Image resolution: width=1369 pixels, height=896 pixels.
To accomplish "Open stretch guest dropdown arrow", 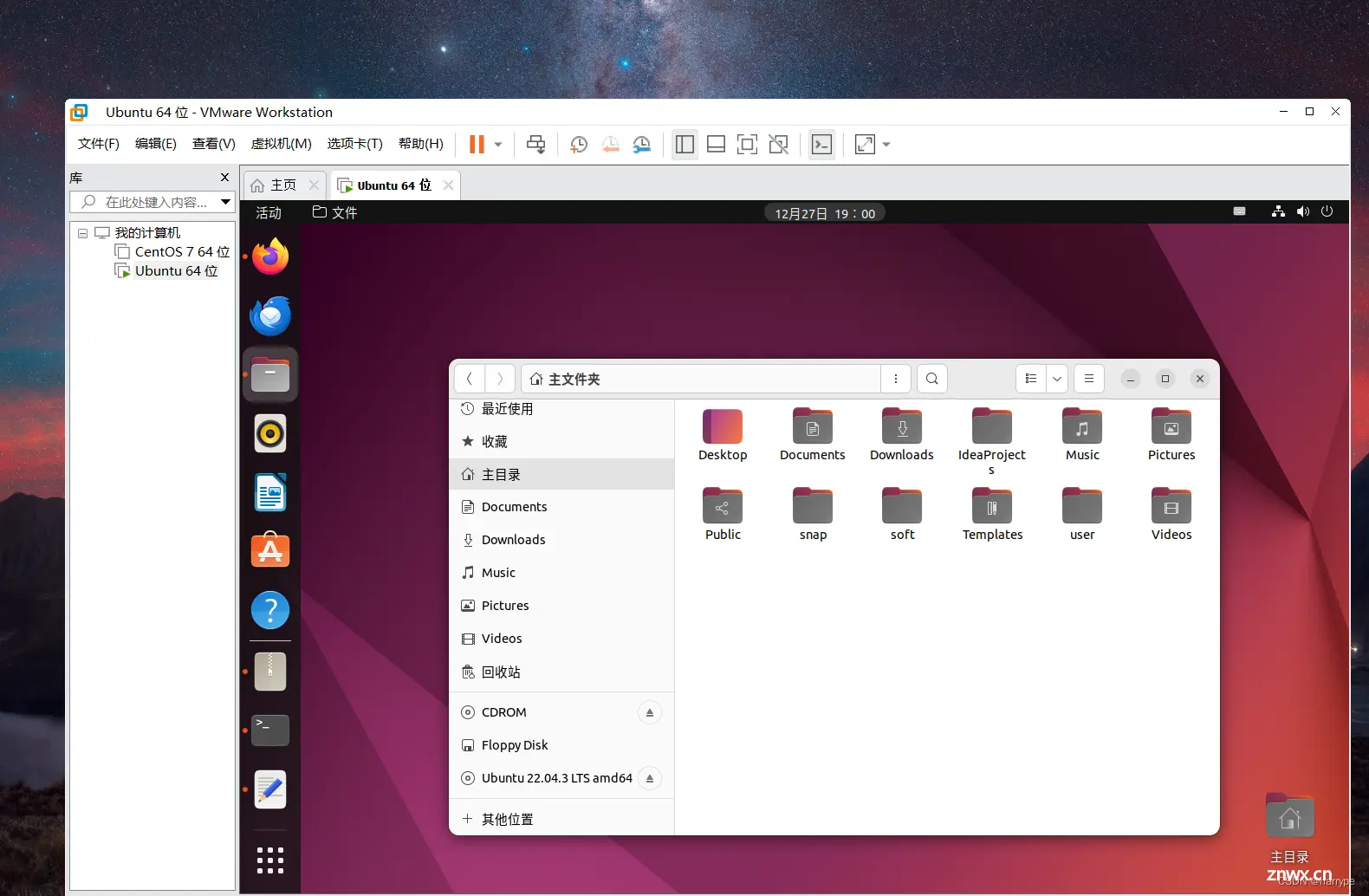I will click(x=886, y=145).
